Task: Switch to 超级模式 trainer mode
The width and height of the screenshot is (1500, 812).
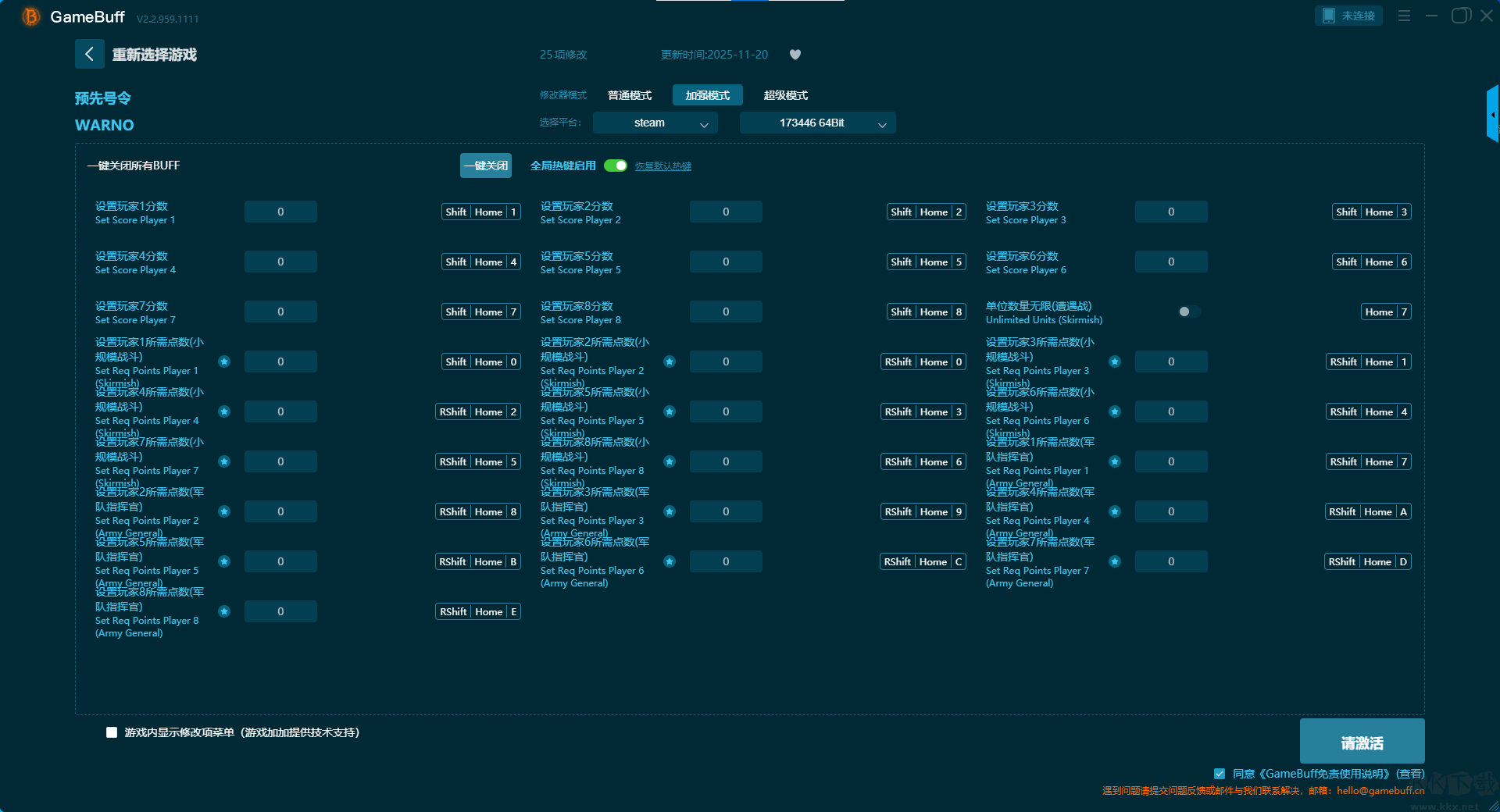Action: (x=786, y=95)
